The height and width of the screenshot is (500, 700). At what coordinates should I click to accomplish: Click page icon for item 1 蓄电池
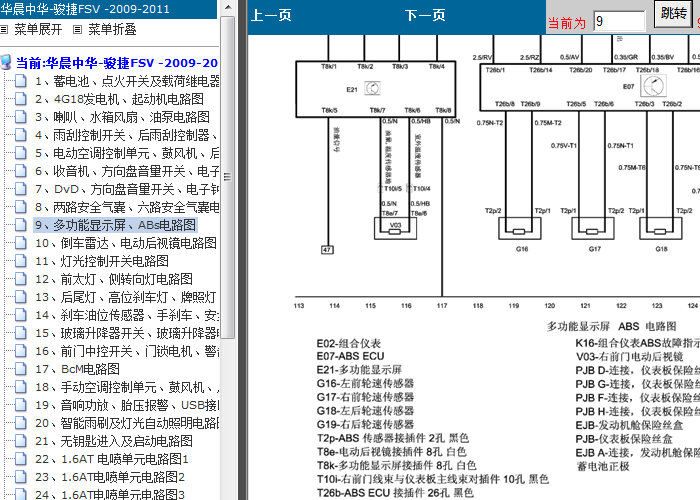pos(21,81)
